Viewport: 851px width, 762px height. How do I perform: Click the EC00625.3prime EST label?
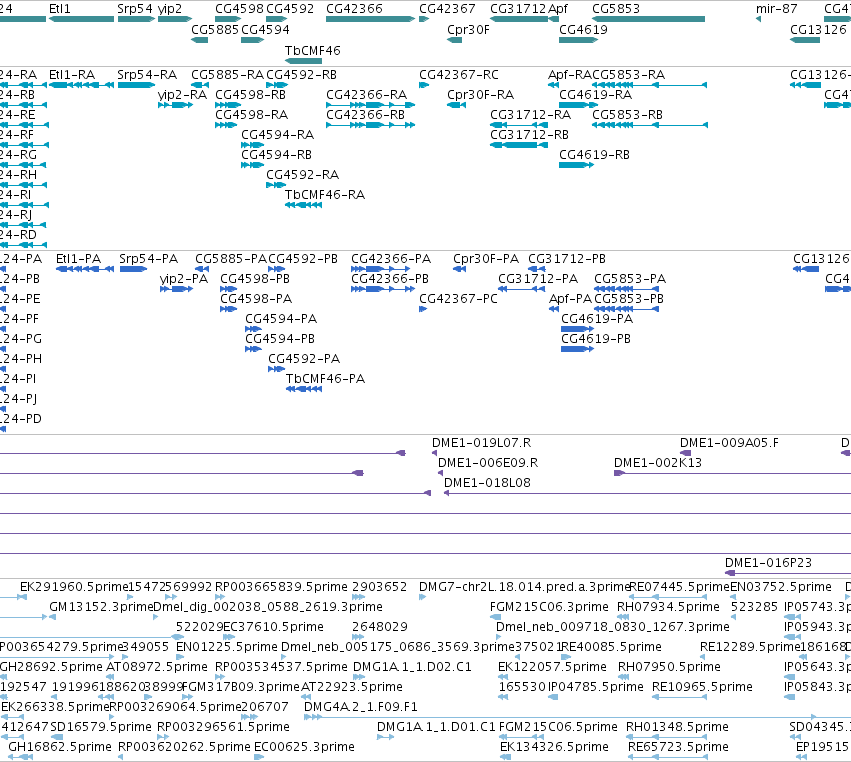coord(304,747)
